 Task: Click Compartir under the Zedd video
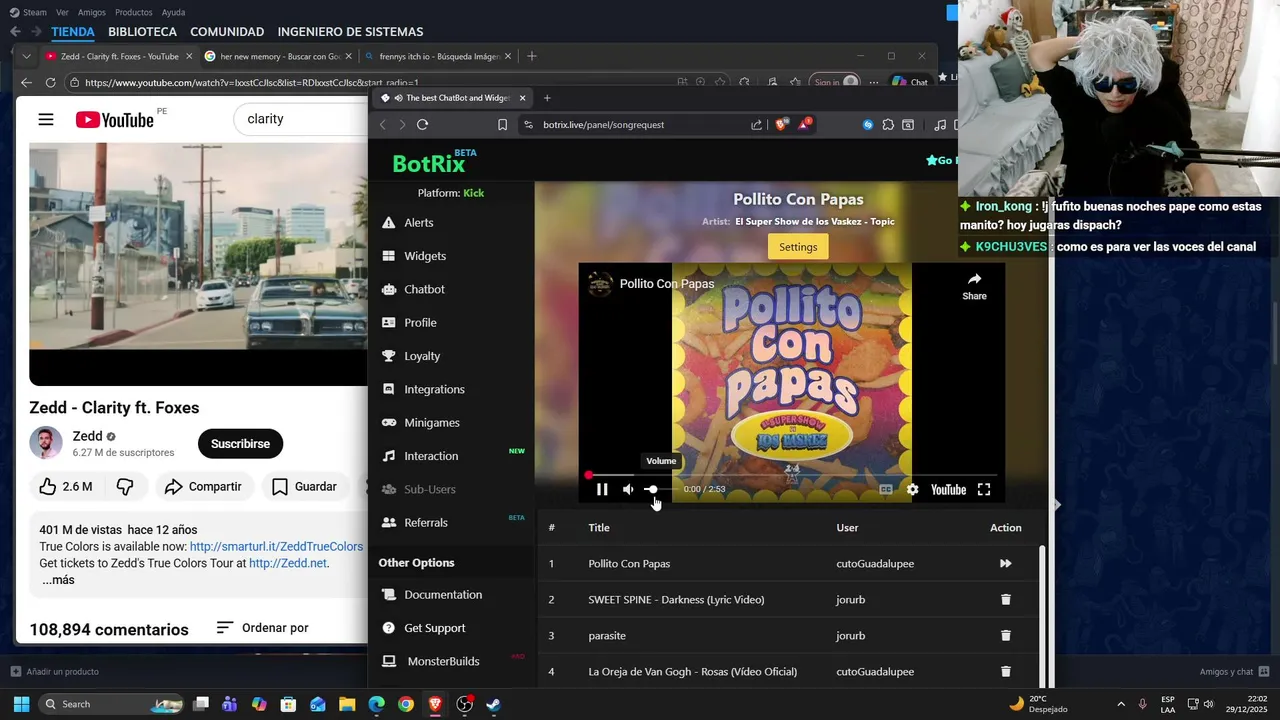[x=203, y=487]
